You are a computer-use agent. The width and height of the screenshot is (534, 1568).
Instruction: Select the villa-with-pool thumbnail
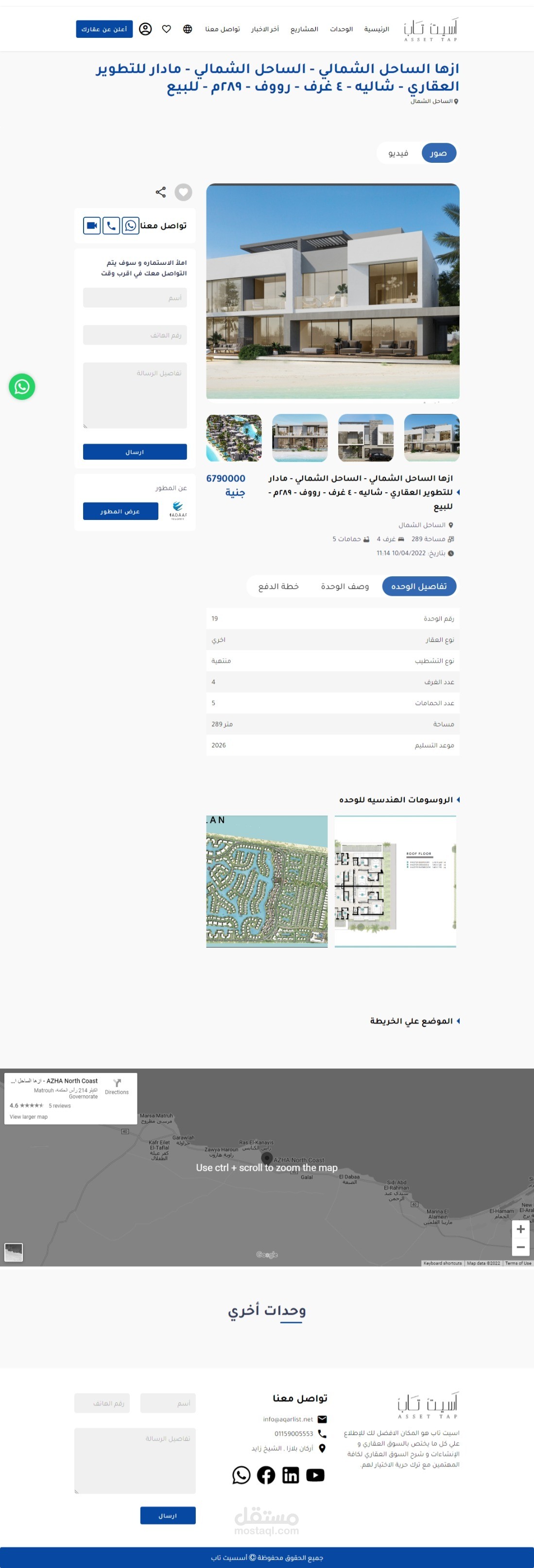point(300,438)
